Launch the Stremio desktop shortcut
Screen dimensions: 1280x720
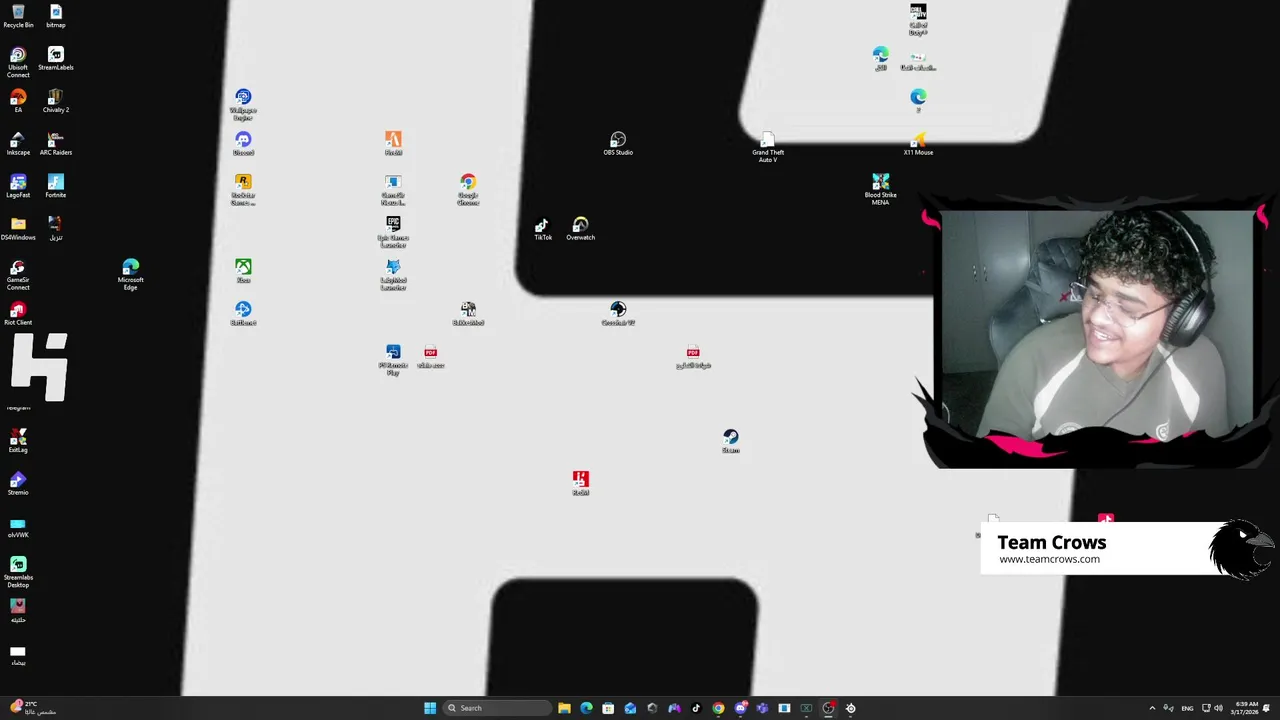pos(18,484)
